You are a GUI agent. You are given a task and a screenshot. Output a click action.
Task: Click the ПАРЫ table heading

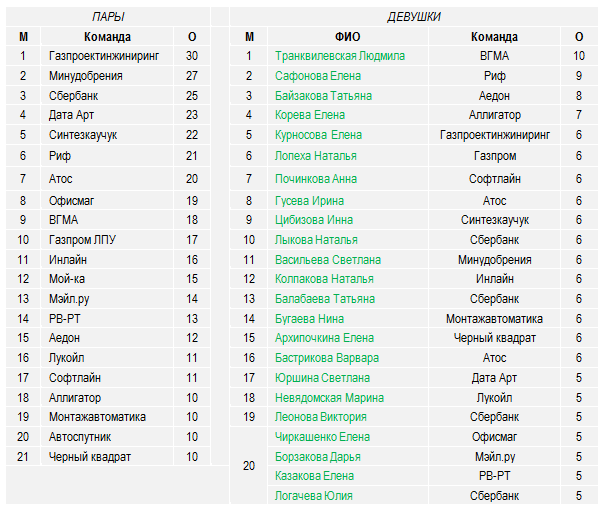(x=108, y=17)
